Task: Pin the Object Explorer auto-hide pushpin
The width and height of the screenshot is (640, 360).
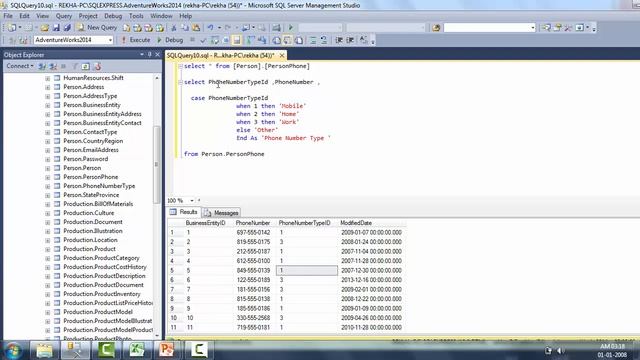Action: (x=149, y=55)
